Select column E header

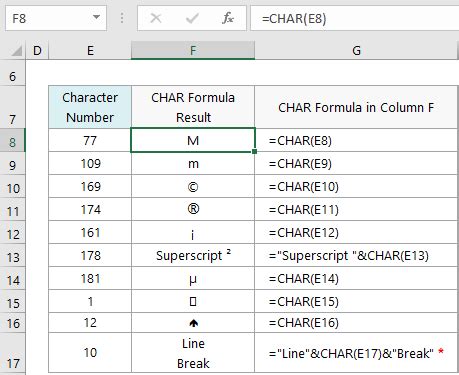pyautogui.click(x=90, y=51)
